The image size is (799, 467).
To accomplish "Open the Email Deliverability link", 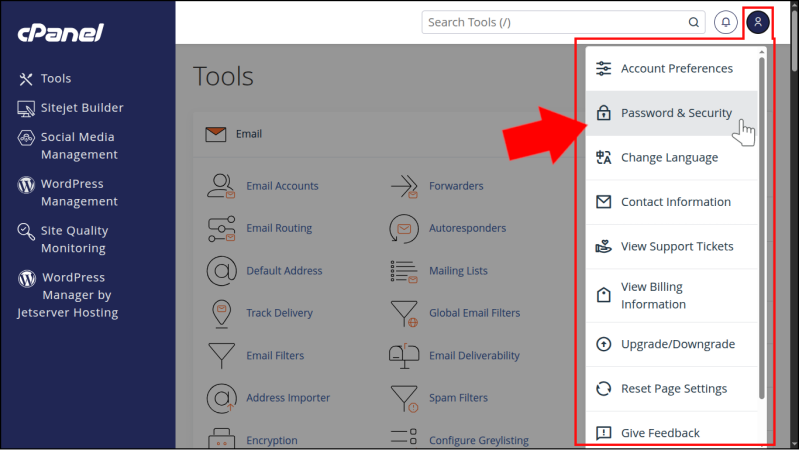I will click(x=474, y=355).
